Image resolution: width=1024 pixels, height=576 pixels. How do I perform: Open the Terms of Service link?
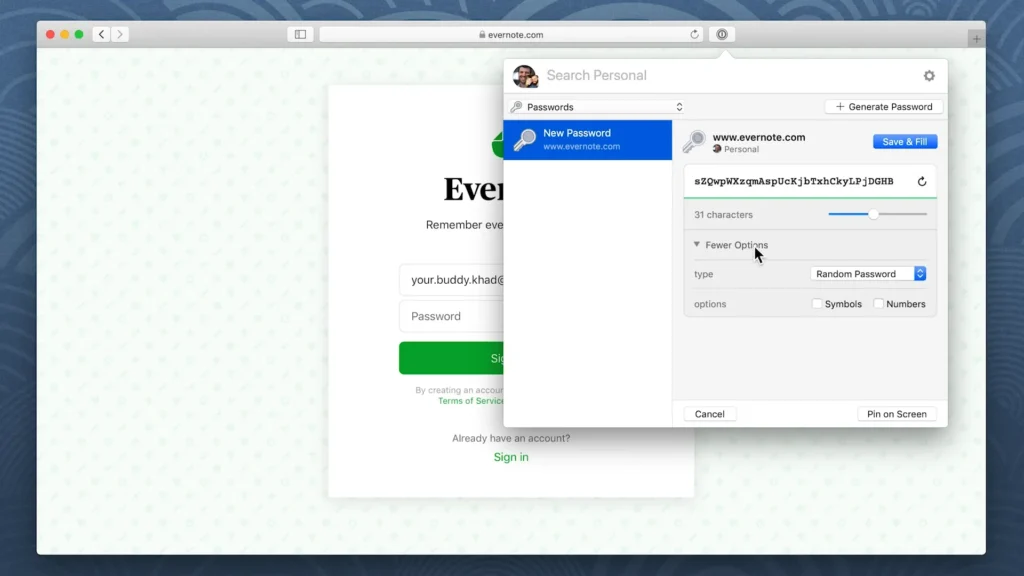471,401
